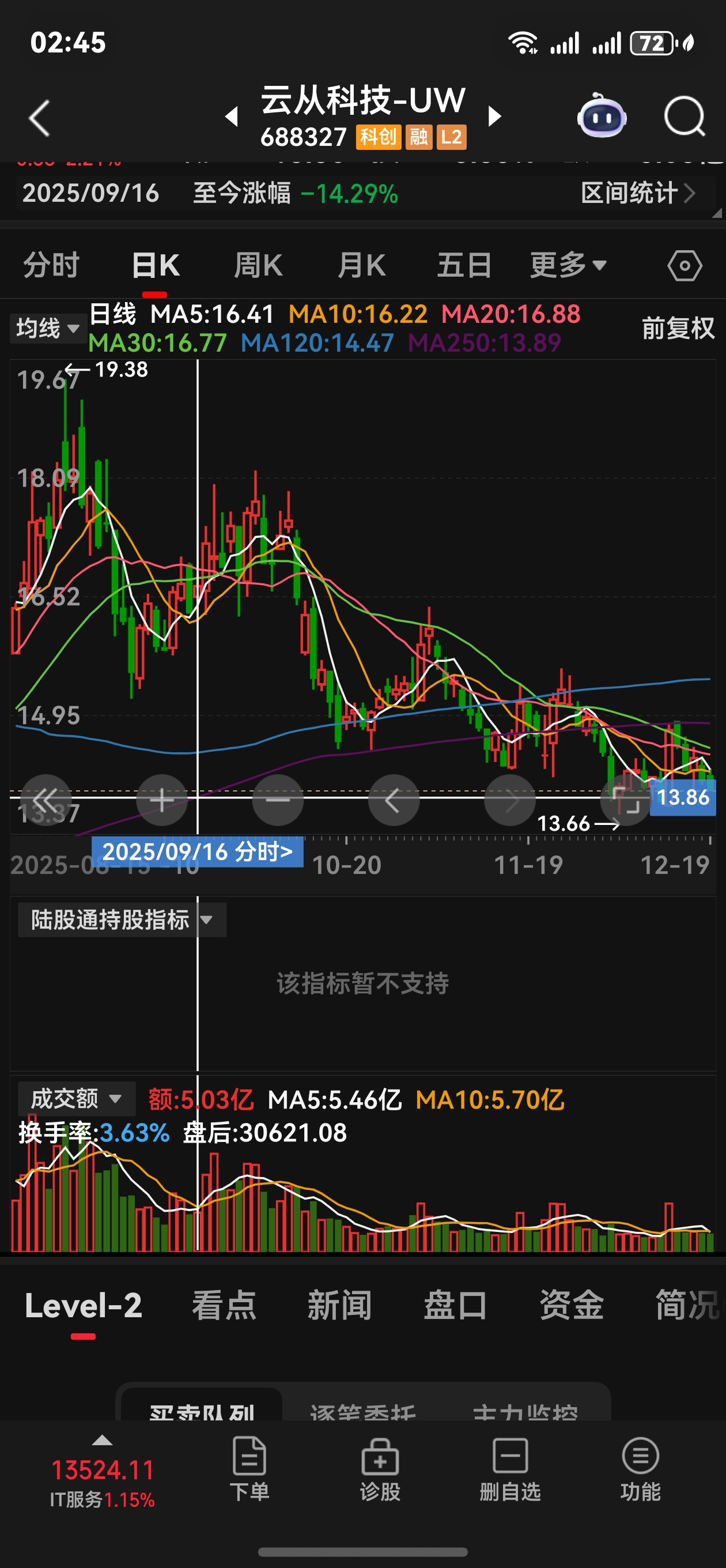Open 2025/09/16 分时 intraday link
Image resolution: width=726 pixels, height=1568 pixels.
[x=197, y=851]
